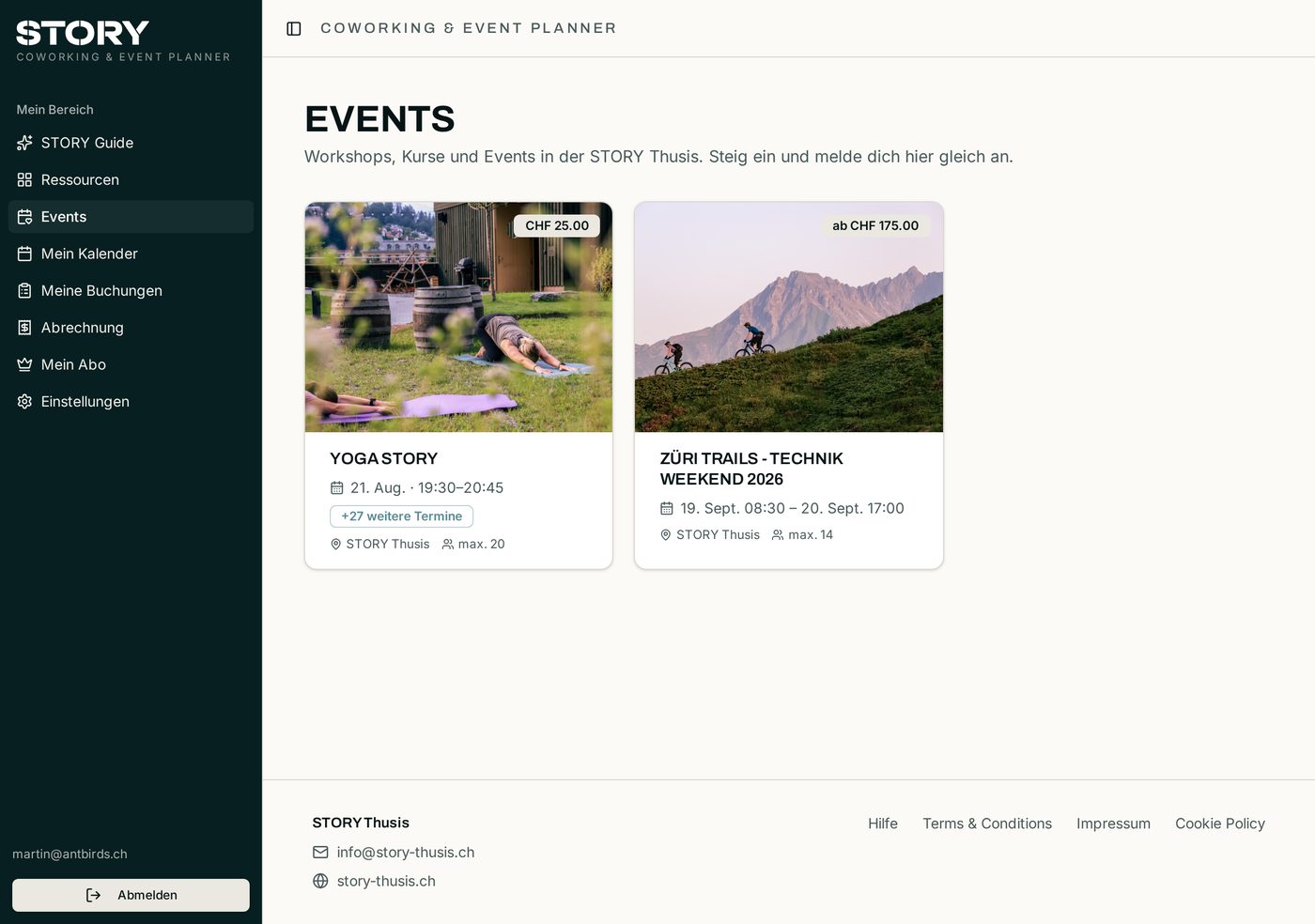1315x924 pixels.
Task: Open Terms & Conditions link
Action: click(987, 824)
